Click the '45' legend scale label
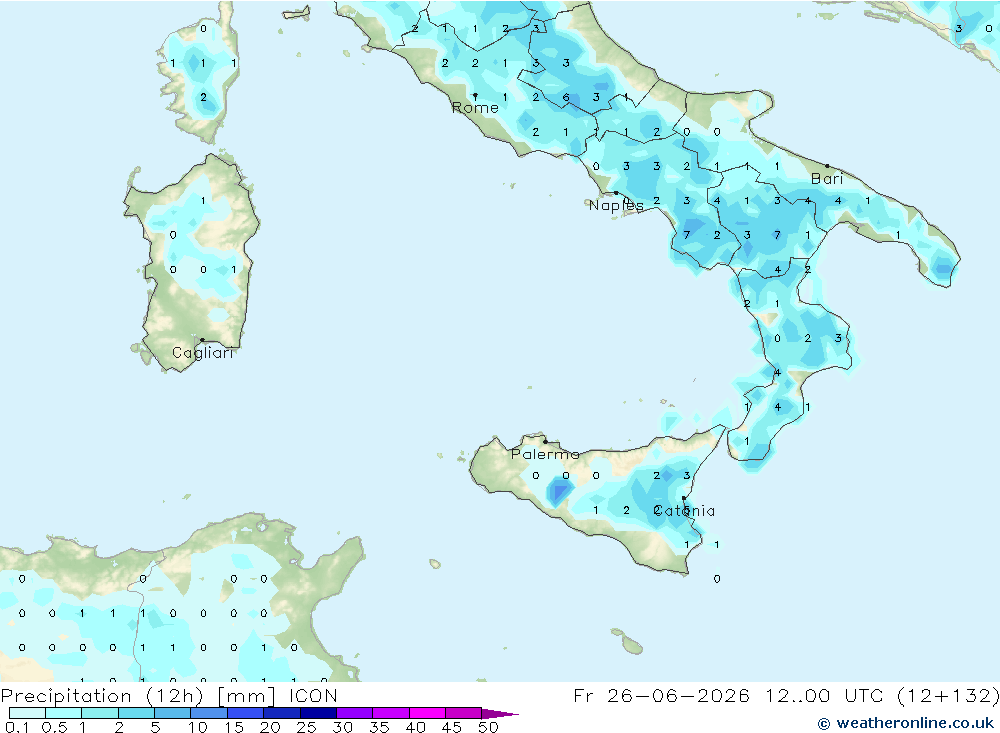Viewport: 1000px width, 733px height. coord(452,727)
